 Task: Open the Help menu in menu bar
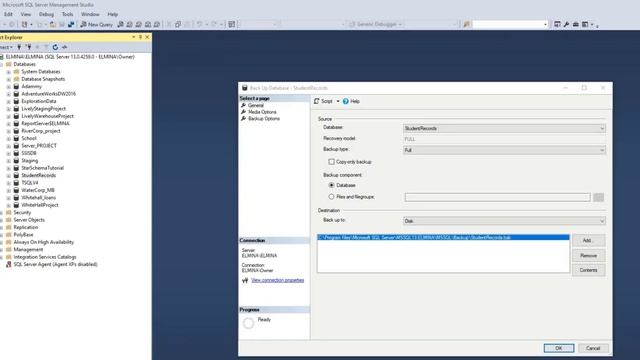(x=113, y=14)
